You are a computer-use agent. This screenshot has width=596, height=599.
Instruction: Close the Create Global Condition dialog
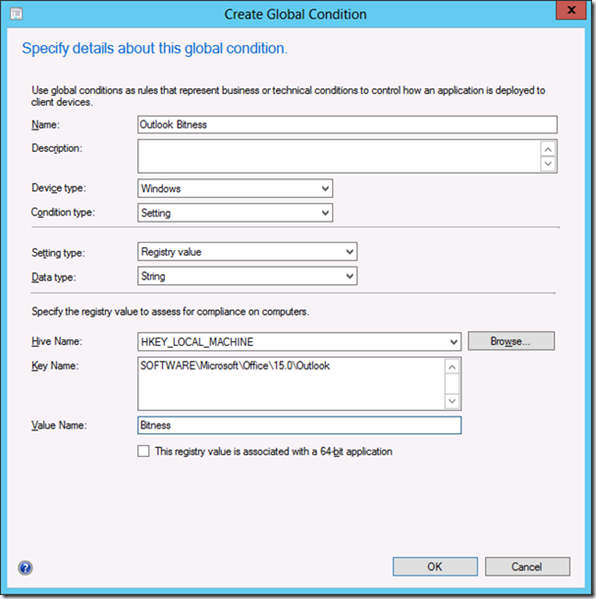[x=571, y=10]
